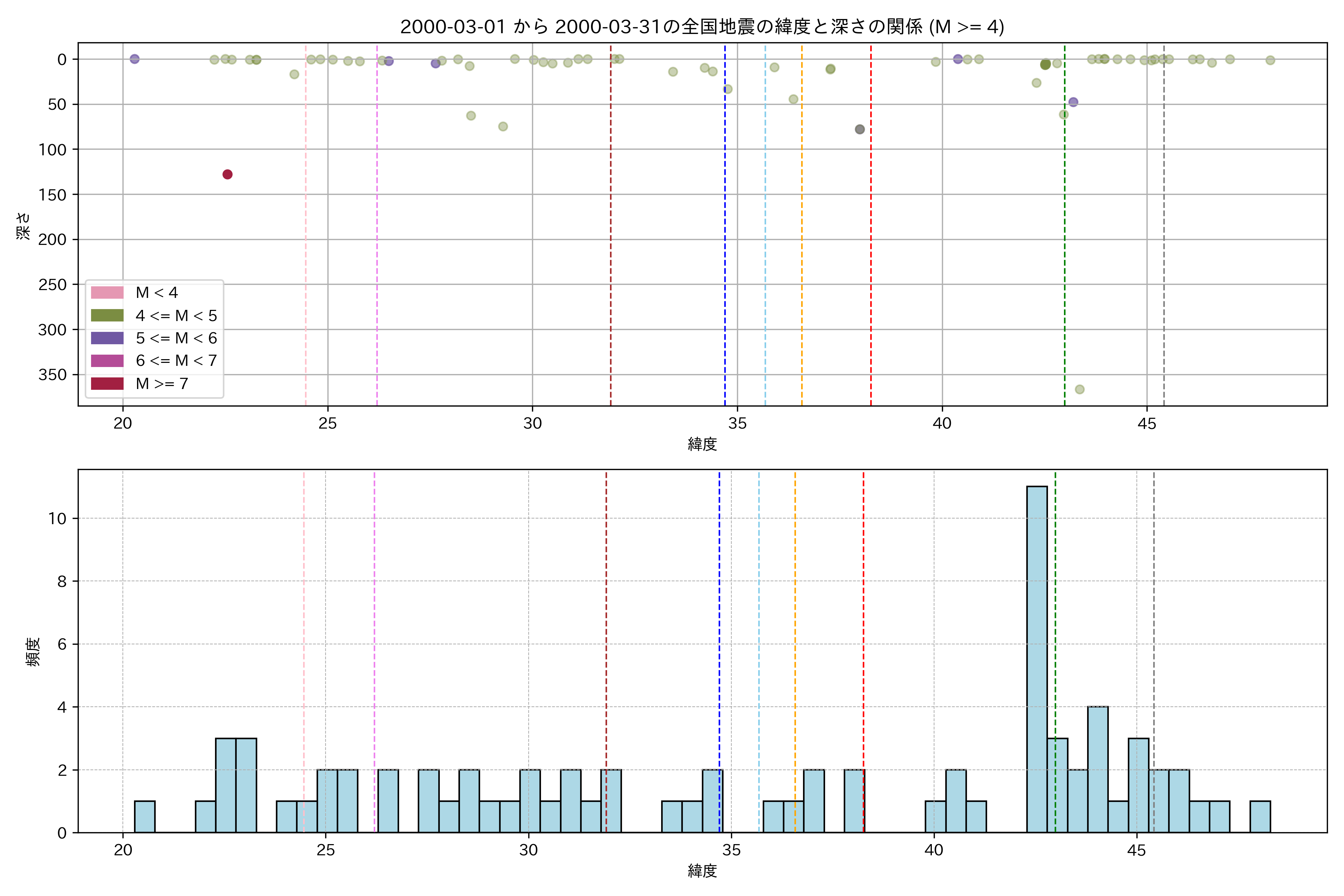Click the dark red scatter point near depth 125

pos(227,174)
